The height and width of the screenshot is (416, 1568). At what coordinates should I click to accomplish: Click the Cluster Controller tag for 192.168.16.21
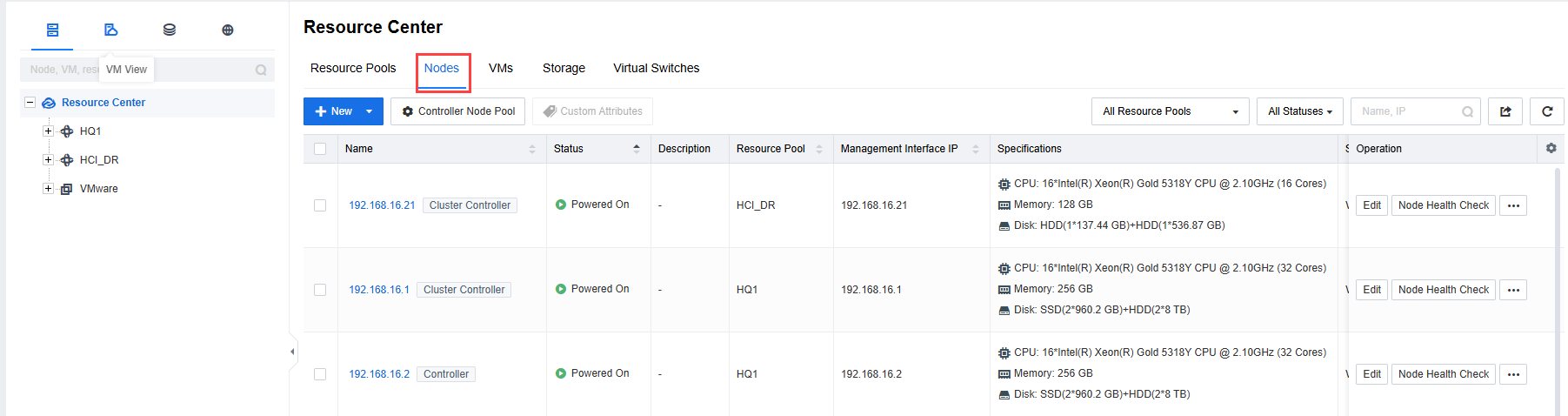pyautogui.click(x=470, y=205)
